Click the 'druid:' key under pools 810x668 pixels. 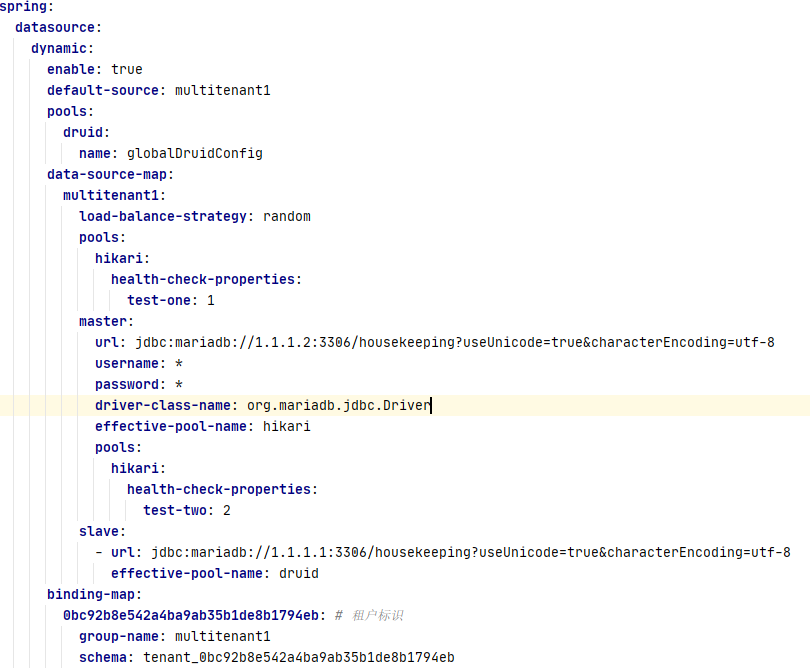coord(86,132)
